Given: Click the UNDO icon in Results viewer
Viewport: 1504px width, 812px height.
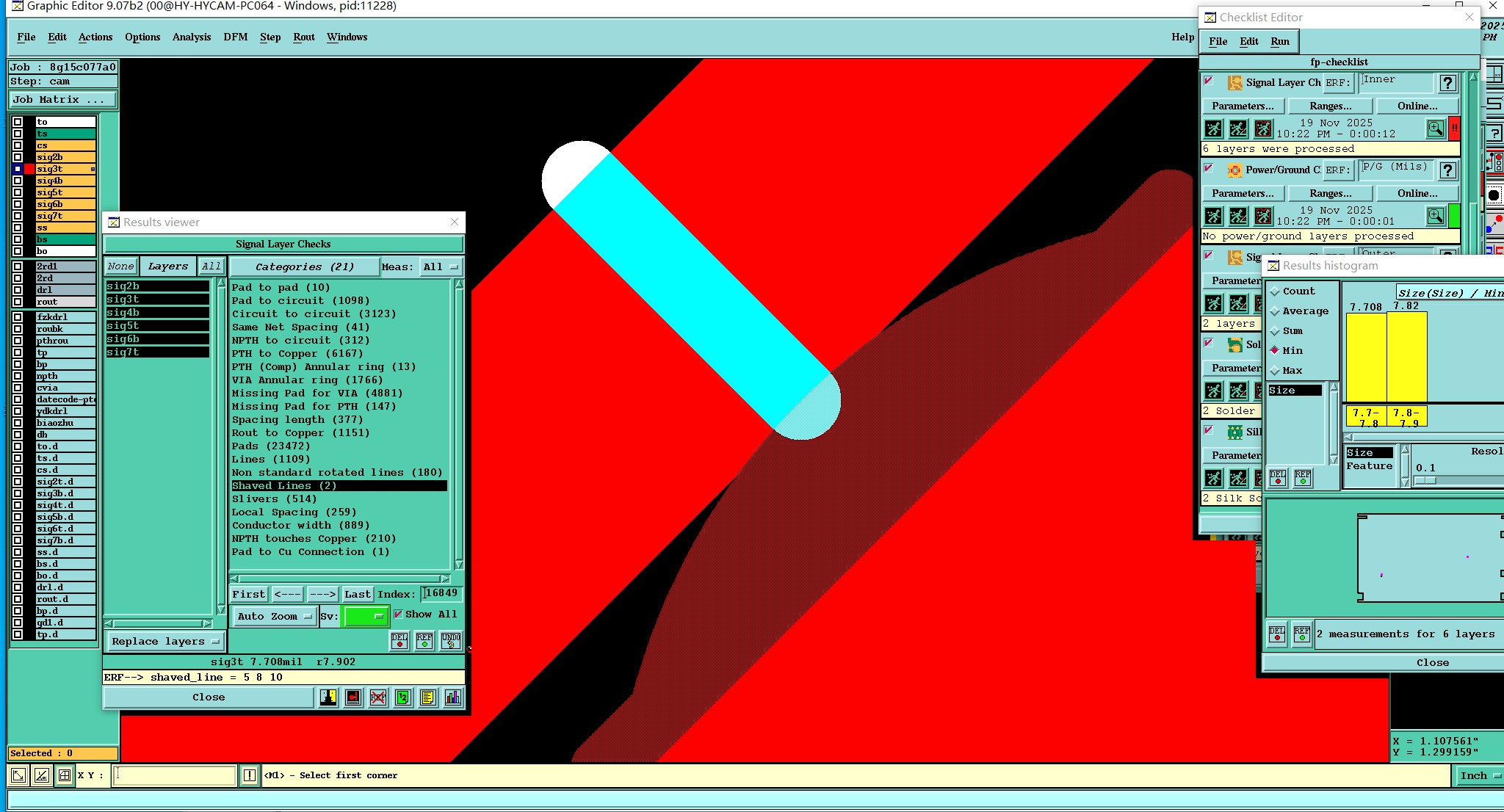Looking at the screenshot, I should (x=451, y=641).
